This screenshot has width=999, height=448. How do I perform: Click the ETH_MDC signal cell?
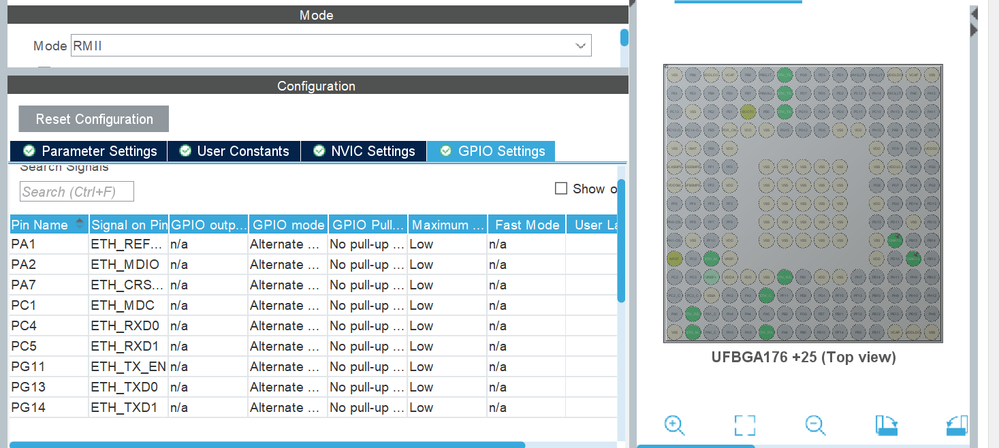(129, 305)
